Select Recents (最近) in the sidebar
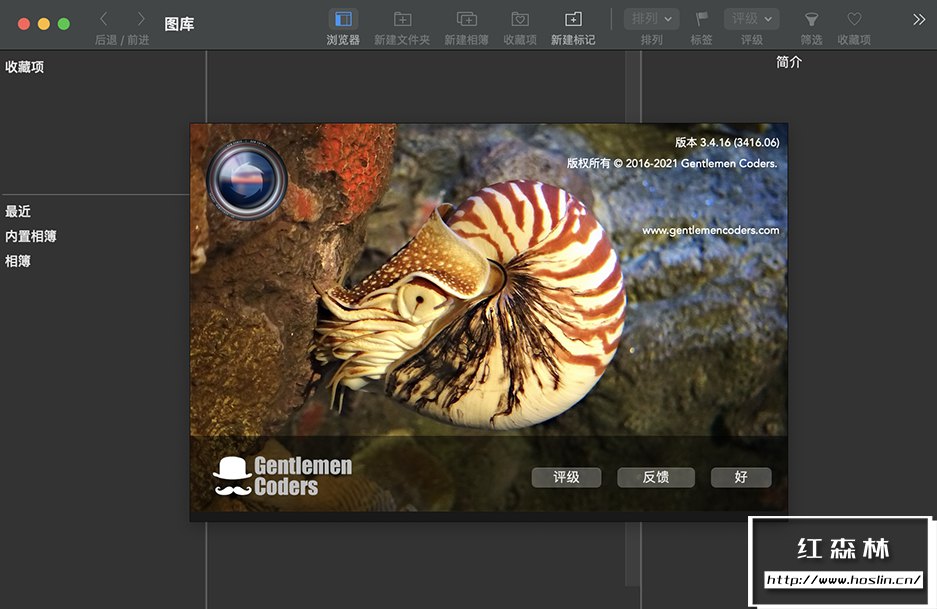The width and height of the screenshot is (937, 609). 18,211
